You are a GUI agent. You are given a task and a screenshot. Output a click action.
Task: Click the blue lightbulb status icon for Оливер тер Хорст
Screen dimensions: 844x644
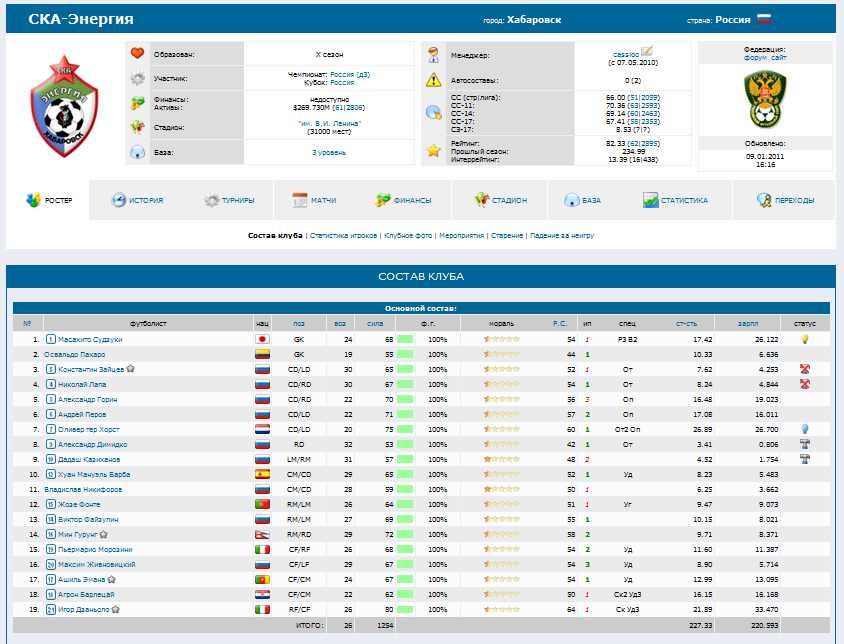tap(804, 429)
